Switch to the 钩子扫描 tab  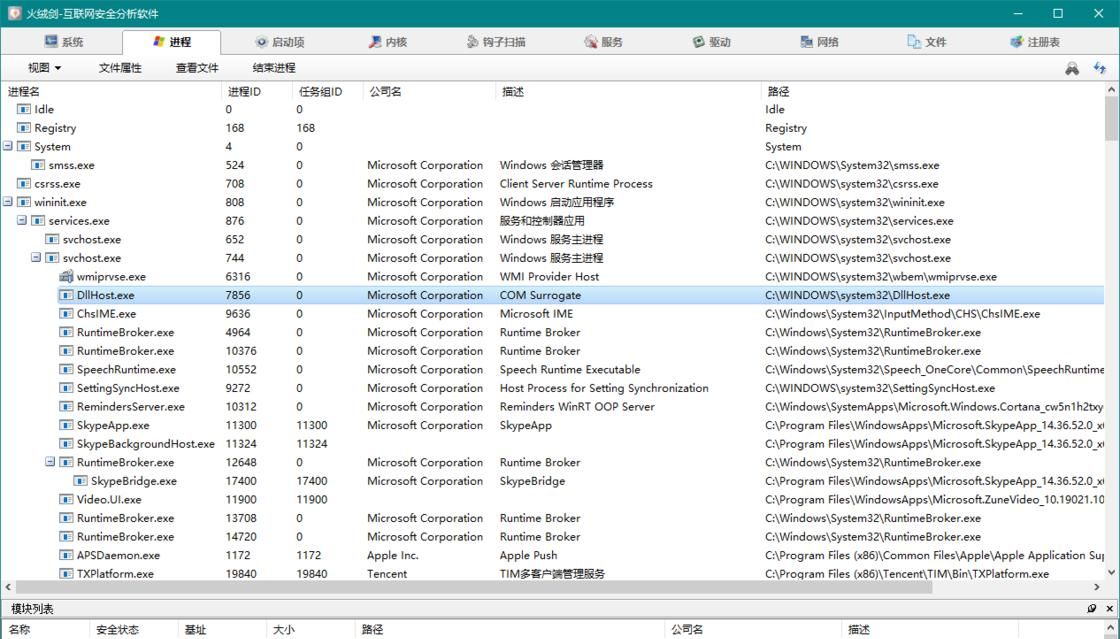point(496,42)
